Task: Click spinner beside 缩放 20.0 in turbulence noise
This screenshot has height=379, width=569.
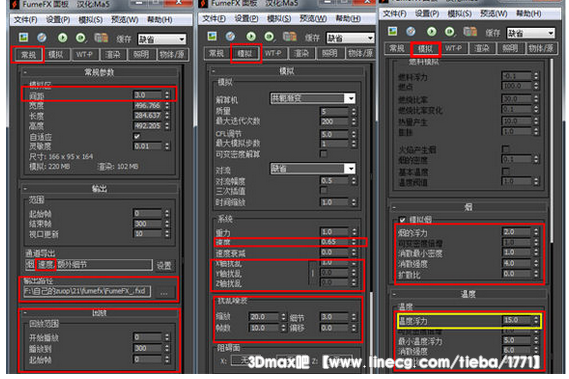Action: [283, 317]
